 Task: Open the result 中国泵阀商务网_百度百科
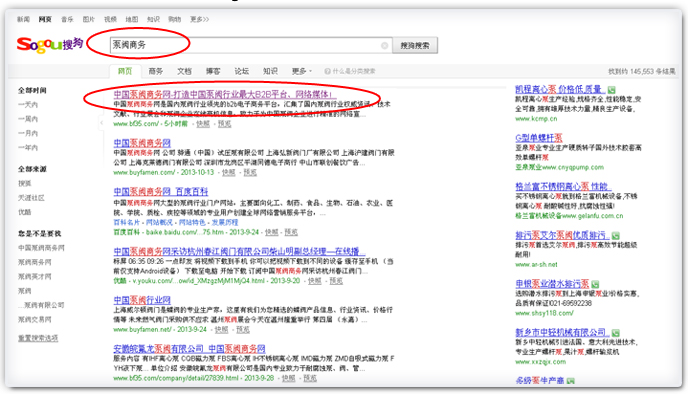(x=161, y=192)
